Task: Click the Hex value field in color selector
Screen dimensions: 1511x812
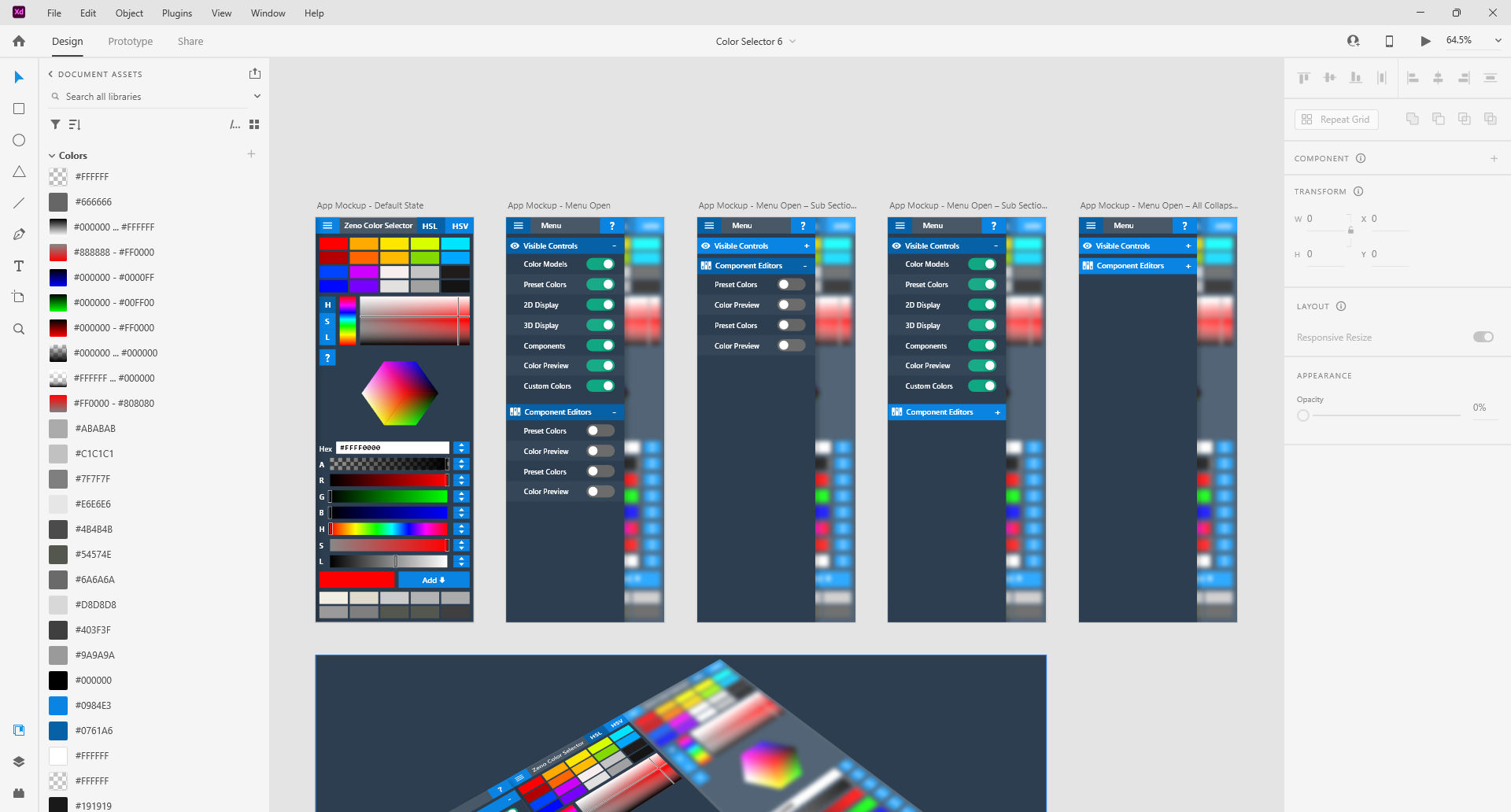Action: point(393,448)
